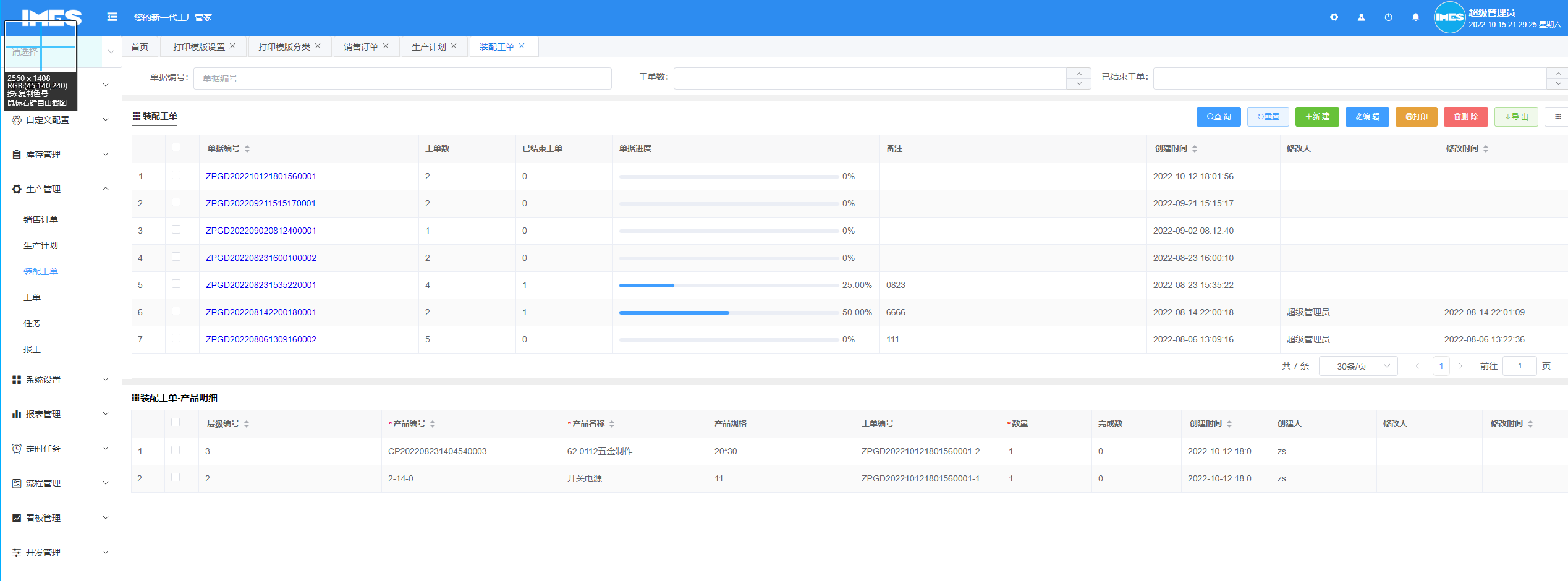Screen dimensions: 1568x581
Task: Click the 开发管理 sliders icon
Action: click(17, 553)
